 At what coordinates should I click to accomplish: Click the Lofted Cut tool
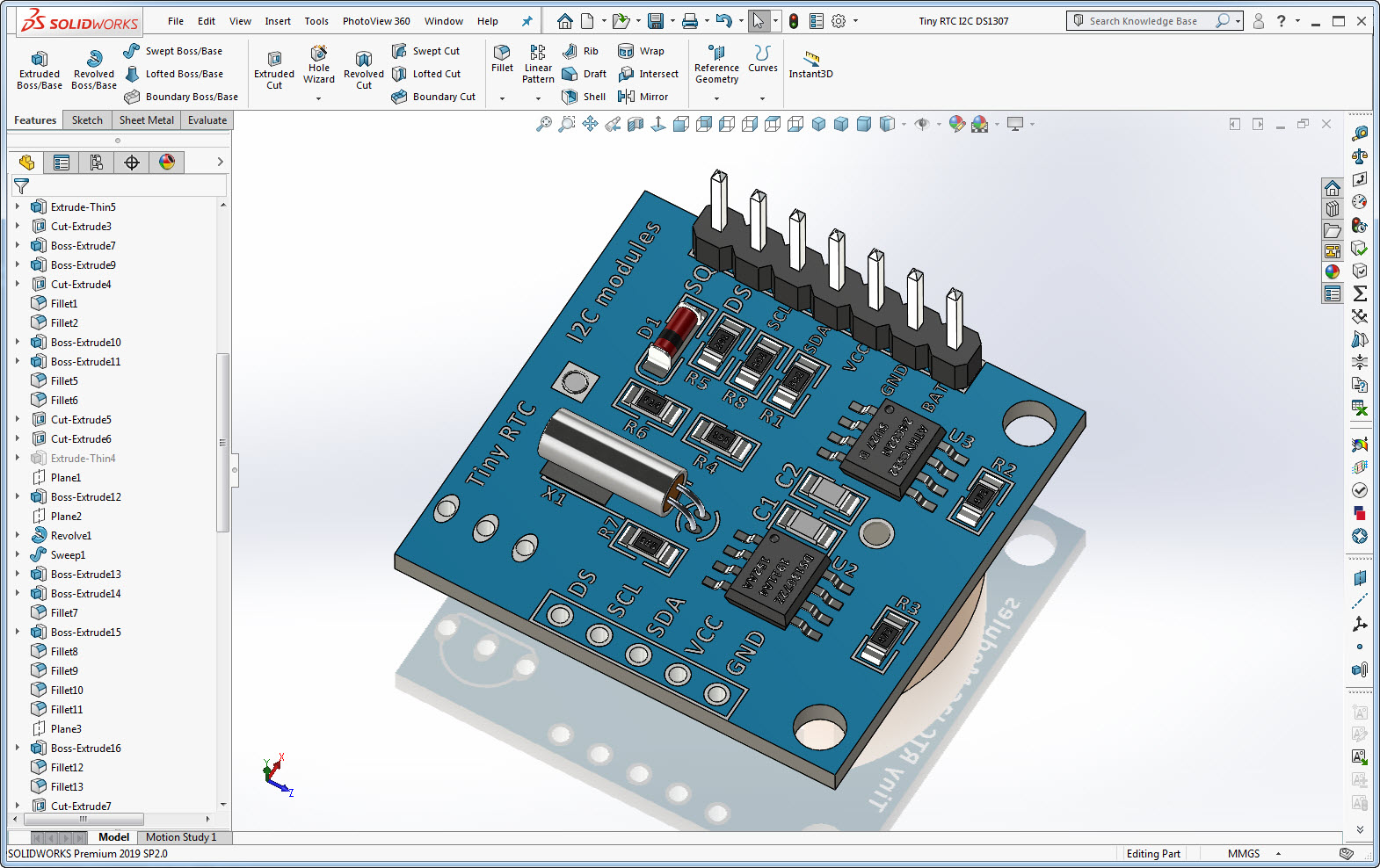click(x=426, y=74)
